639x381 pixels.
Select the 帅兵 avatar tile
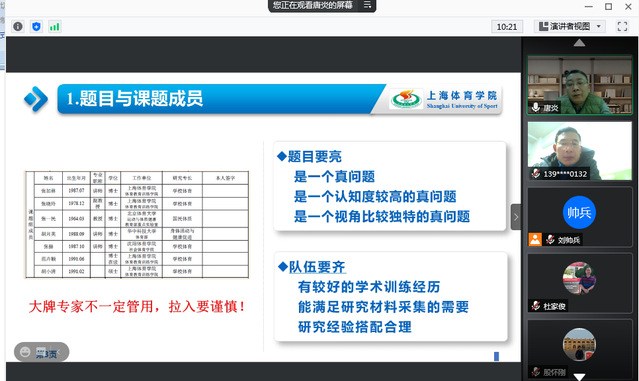[x=579, y=217]
